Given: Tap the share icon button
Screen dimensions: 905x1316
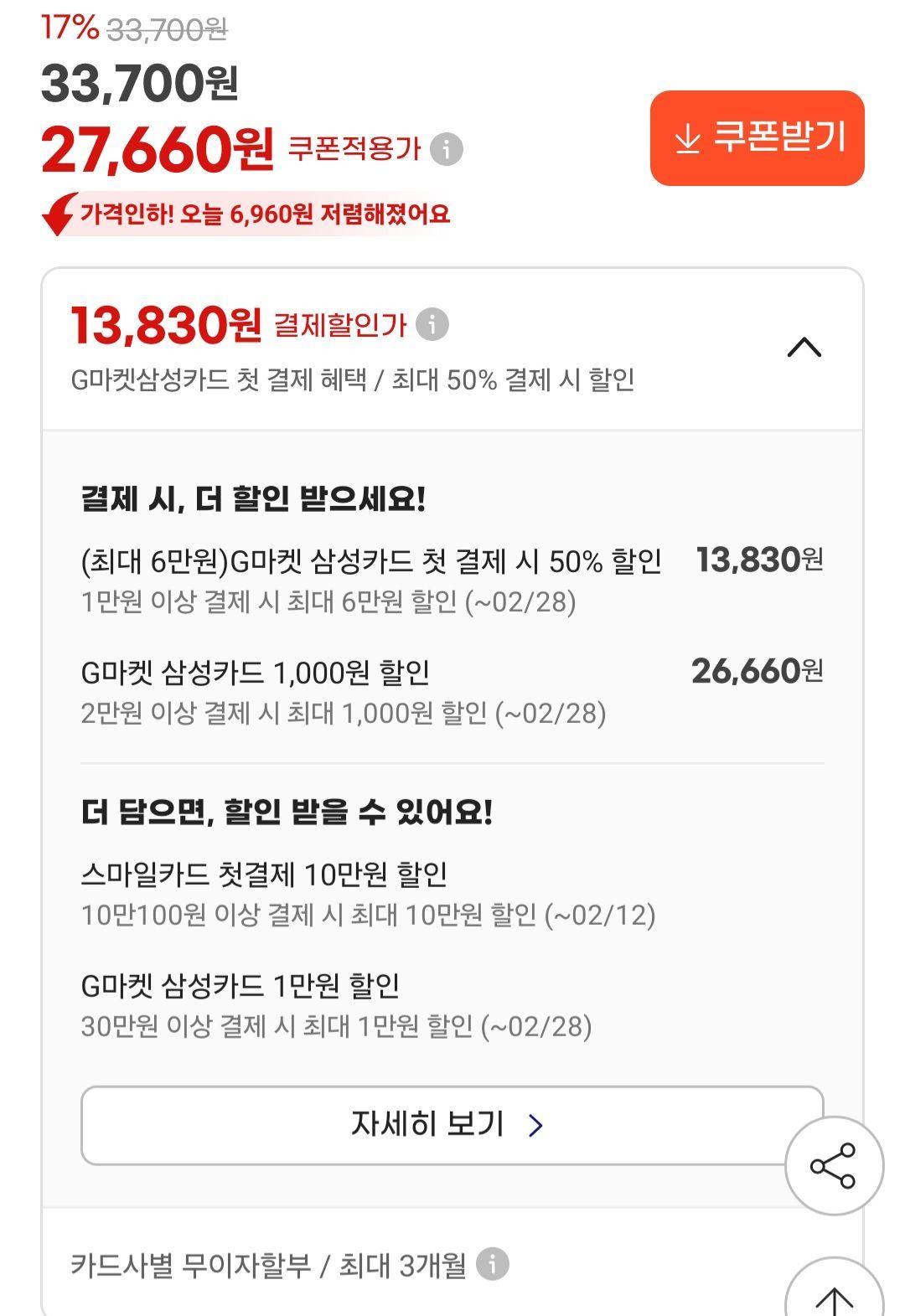Looking at the screenshot, I should [x=833, y=1165].
